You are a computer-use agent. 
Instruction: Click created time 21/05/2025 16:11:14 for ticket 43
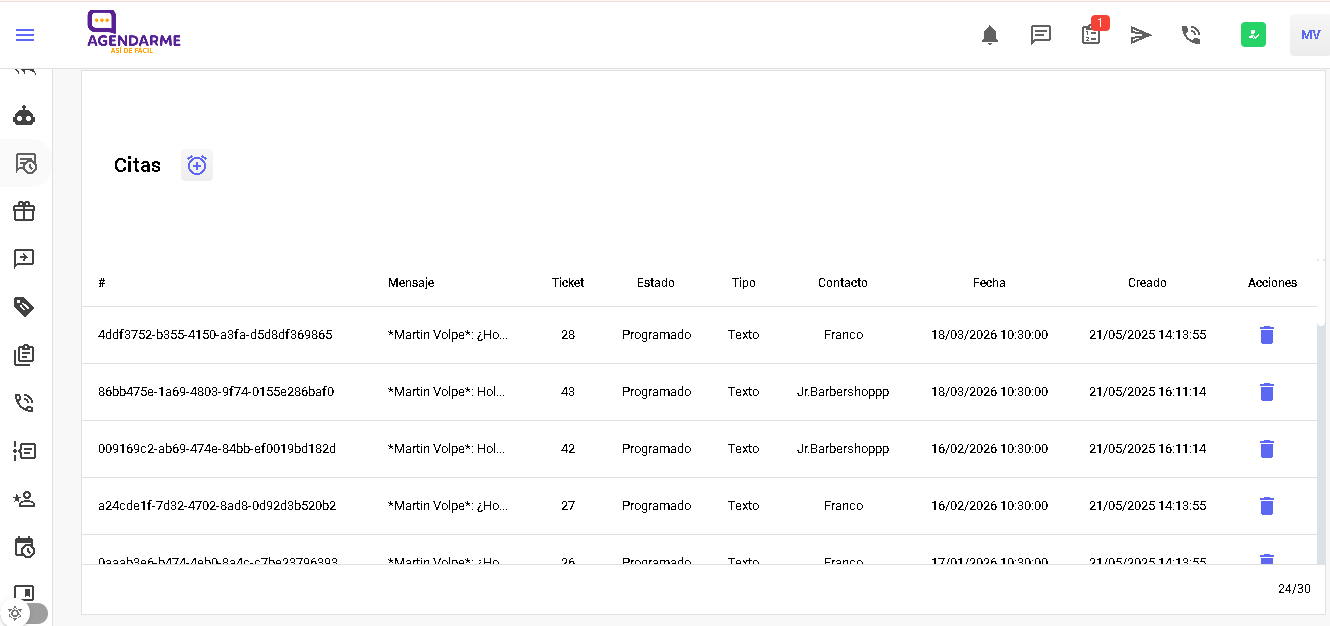pyautogui.click(x=1147, y=392)
